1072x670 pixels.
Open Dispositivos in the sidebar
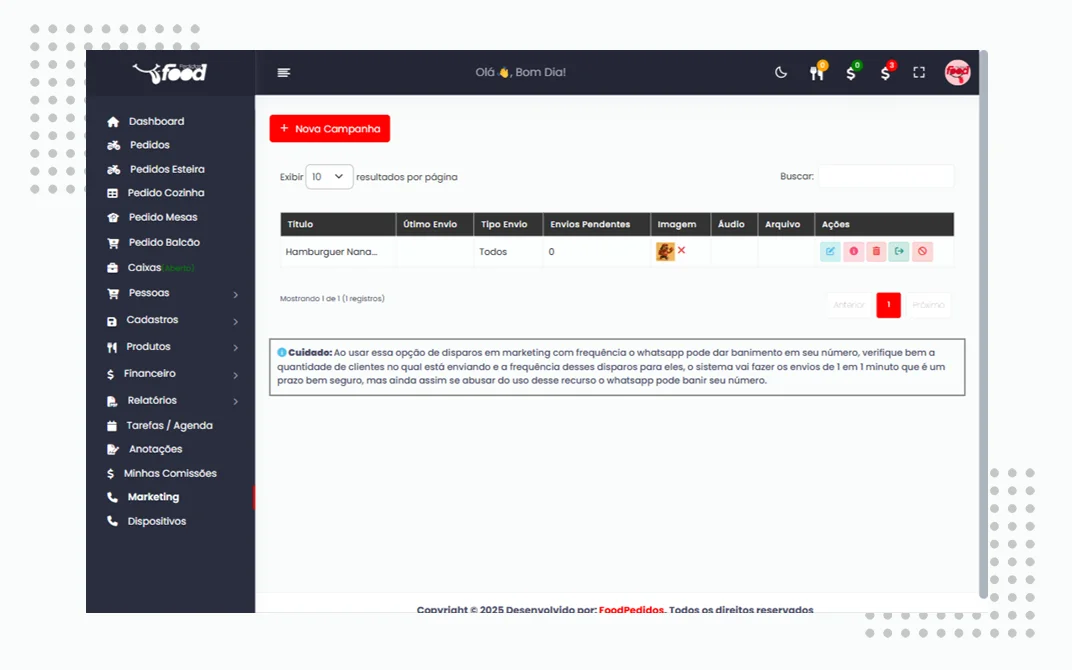[x=157, y=521]
